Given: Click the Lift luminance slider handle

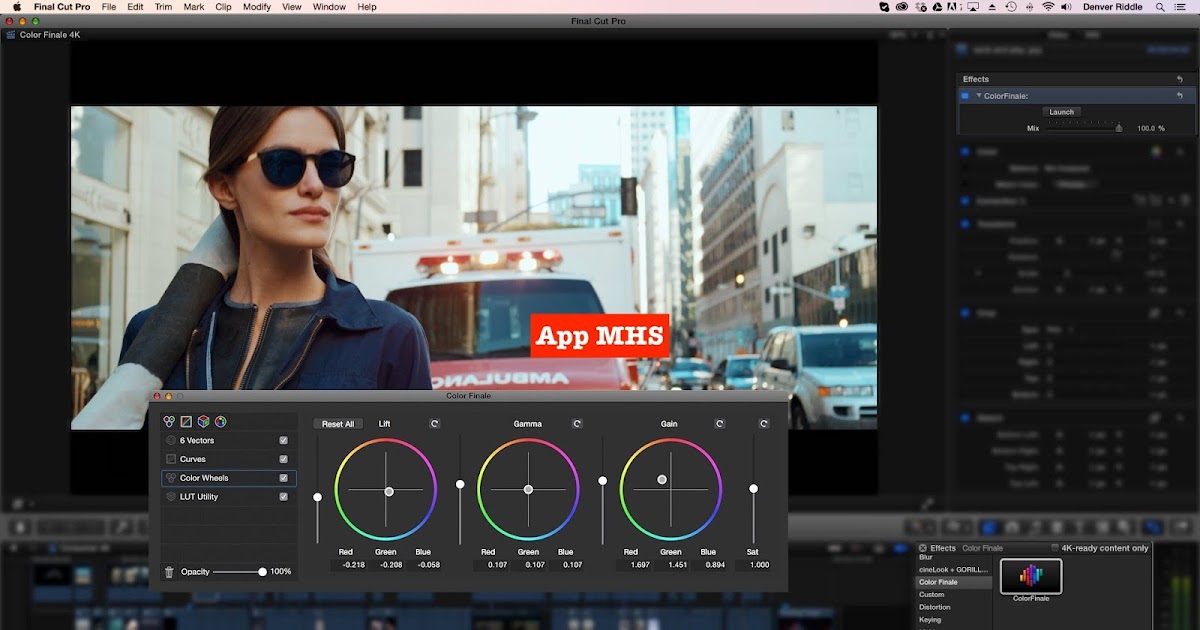Looking at the screenshot, I should [x=317, y=497].
